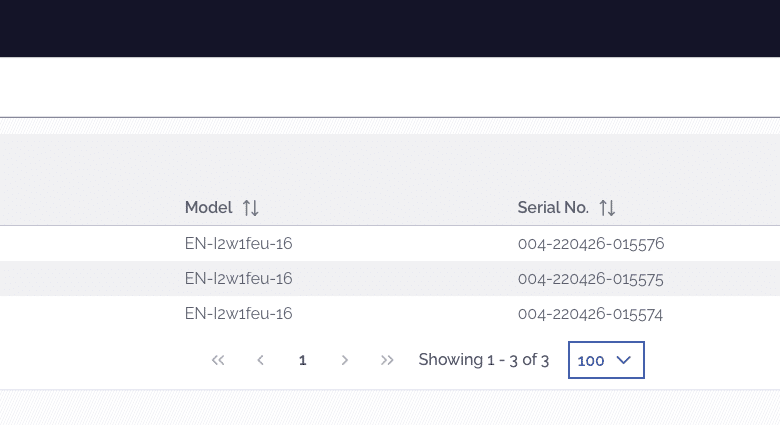Click the Showing 1 - 3 of 3 text
The image size is (780, 425).
pos(484,360)
